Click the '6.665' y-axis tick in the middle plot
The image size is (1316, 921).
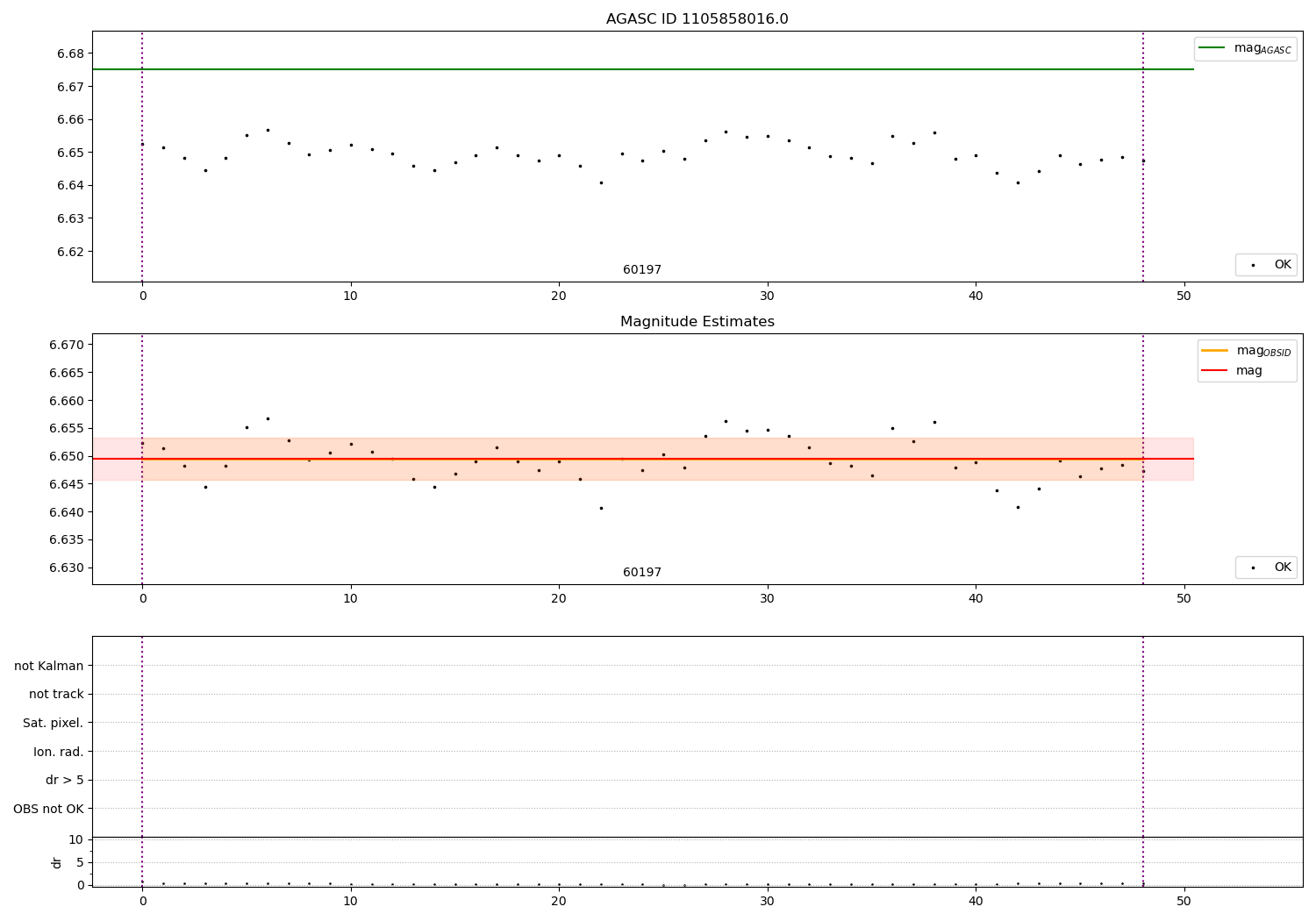click(x=67, y=373)
